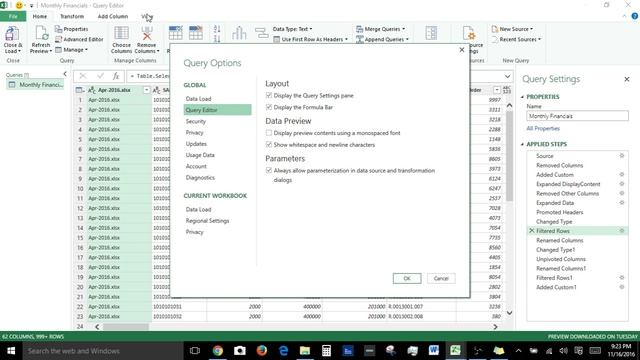
Task: Click formula bar confirm checkmark icon
Action: pyautogui.click(x=100, y=76)
